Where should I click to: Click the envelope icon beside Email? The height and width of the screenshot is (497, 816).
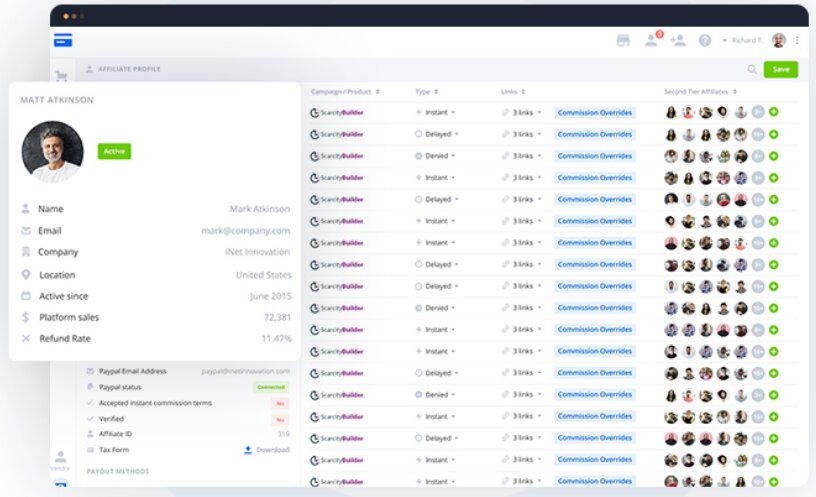(x=26, y=230)
